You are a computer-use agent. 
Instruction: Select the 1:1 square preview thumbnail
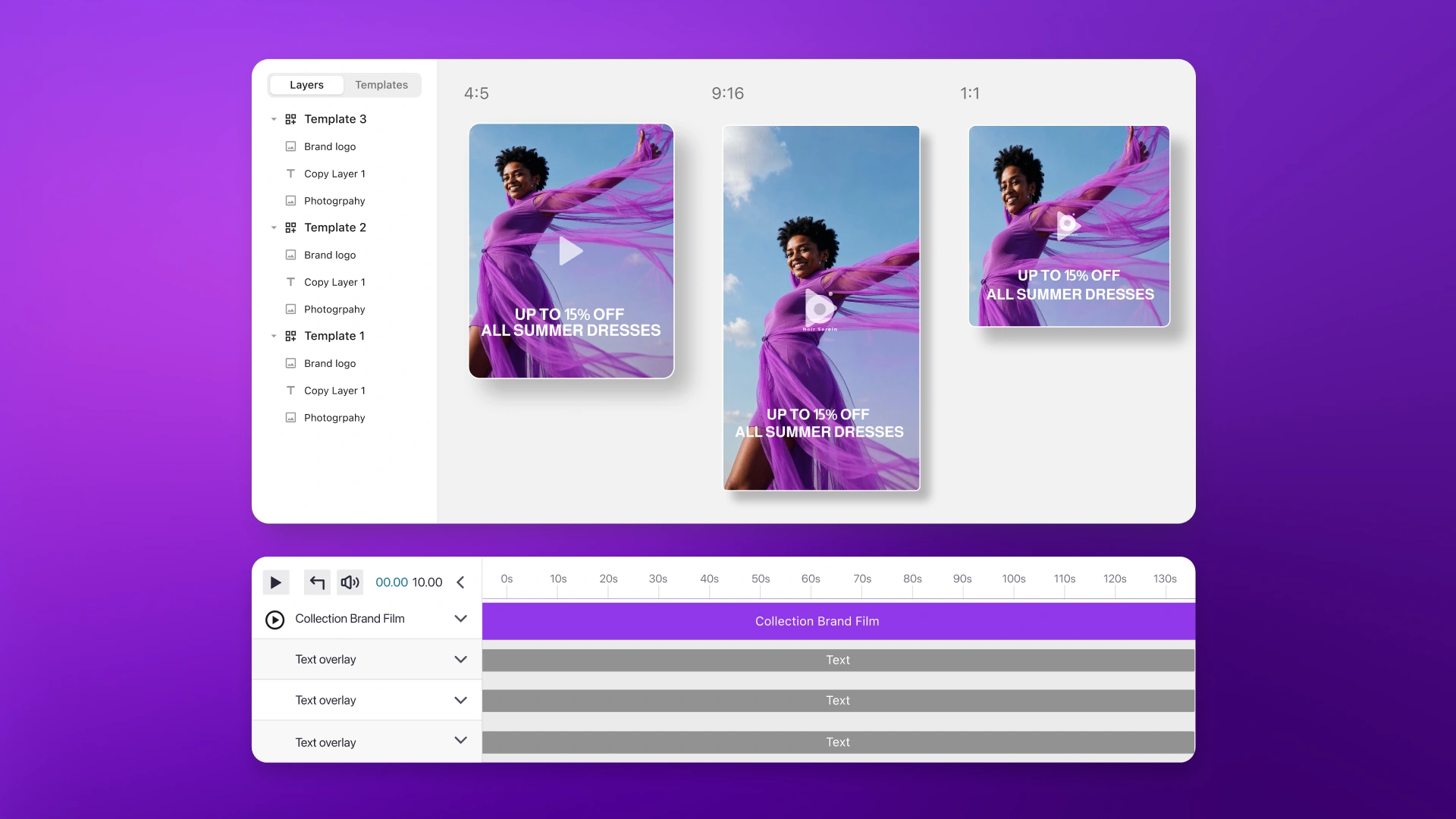pos(1068,226)
